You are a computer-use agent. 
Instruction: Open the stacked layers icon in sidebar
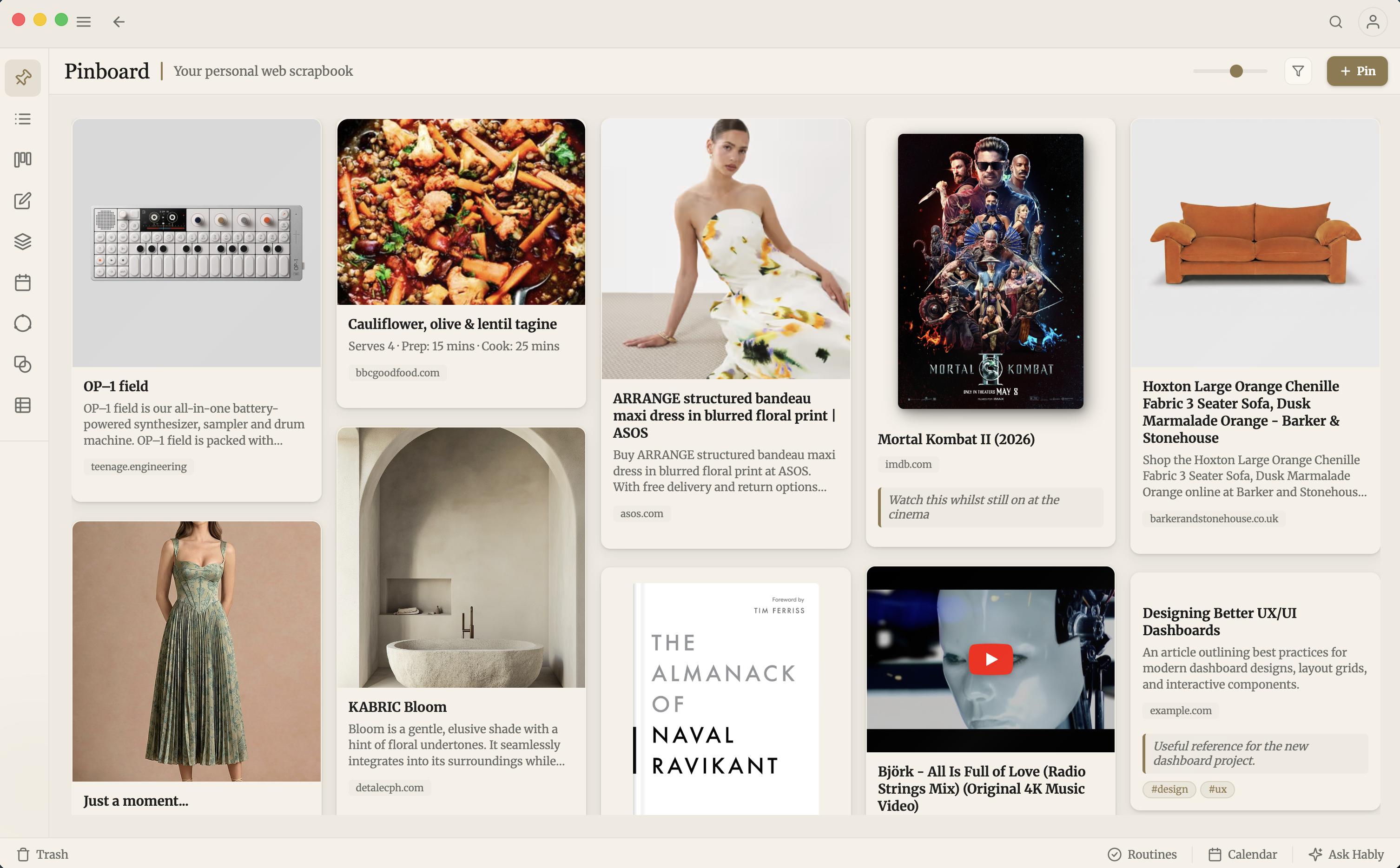(23, 241)
